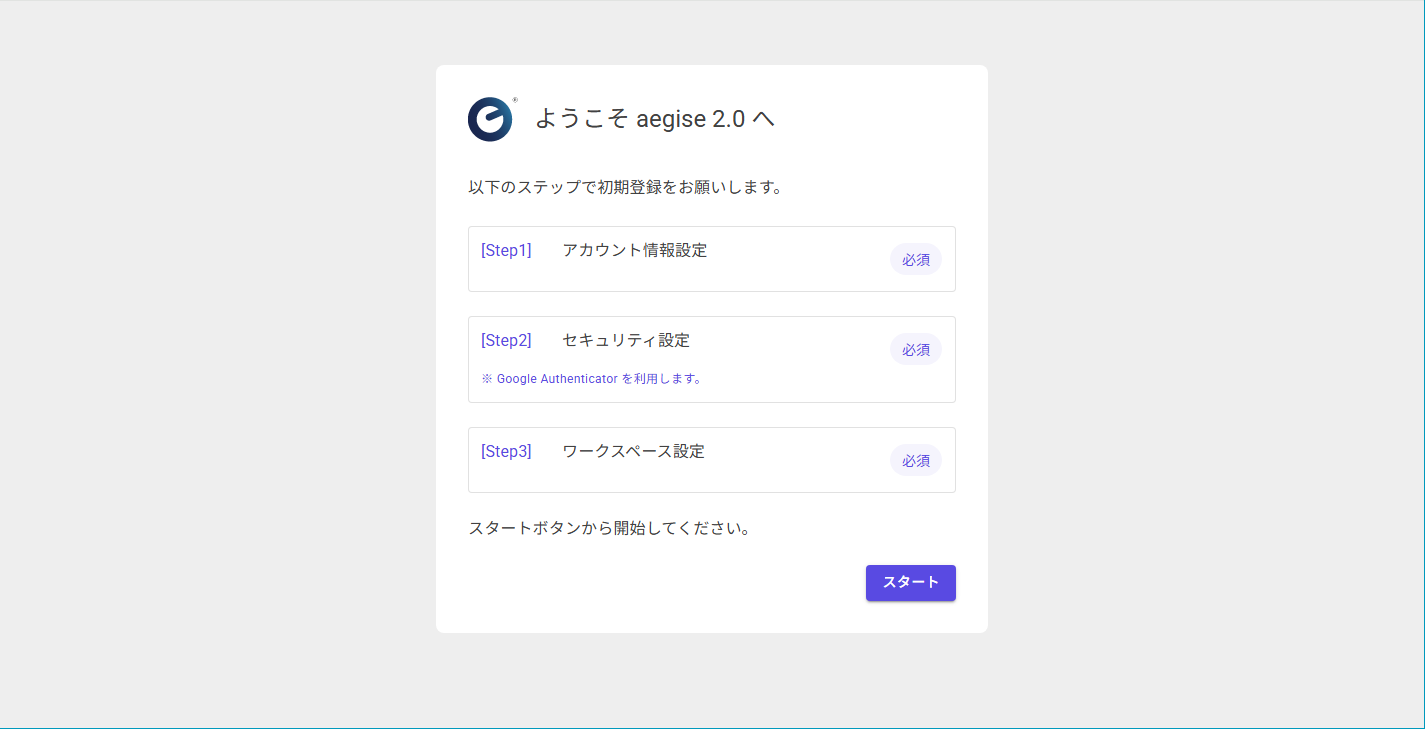Select the [Step2] label text
Viewport: 1425px width, 729px height.
pos(506,340)
